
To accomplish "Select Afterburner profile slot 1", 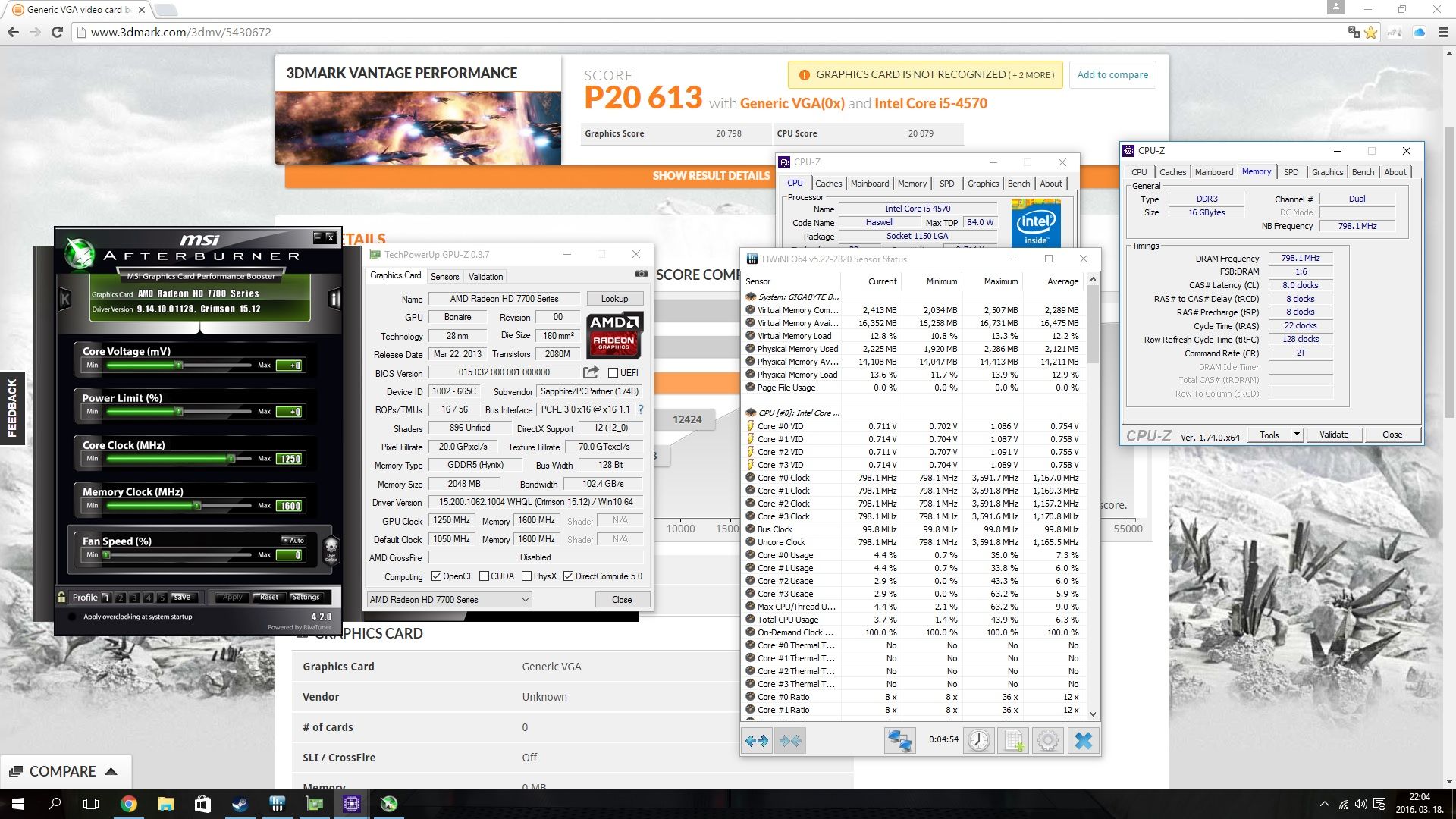I will point(105,598).
